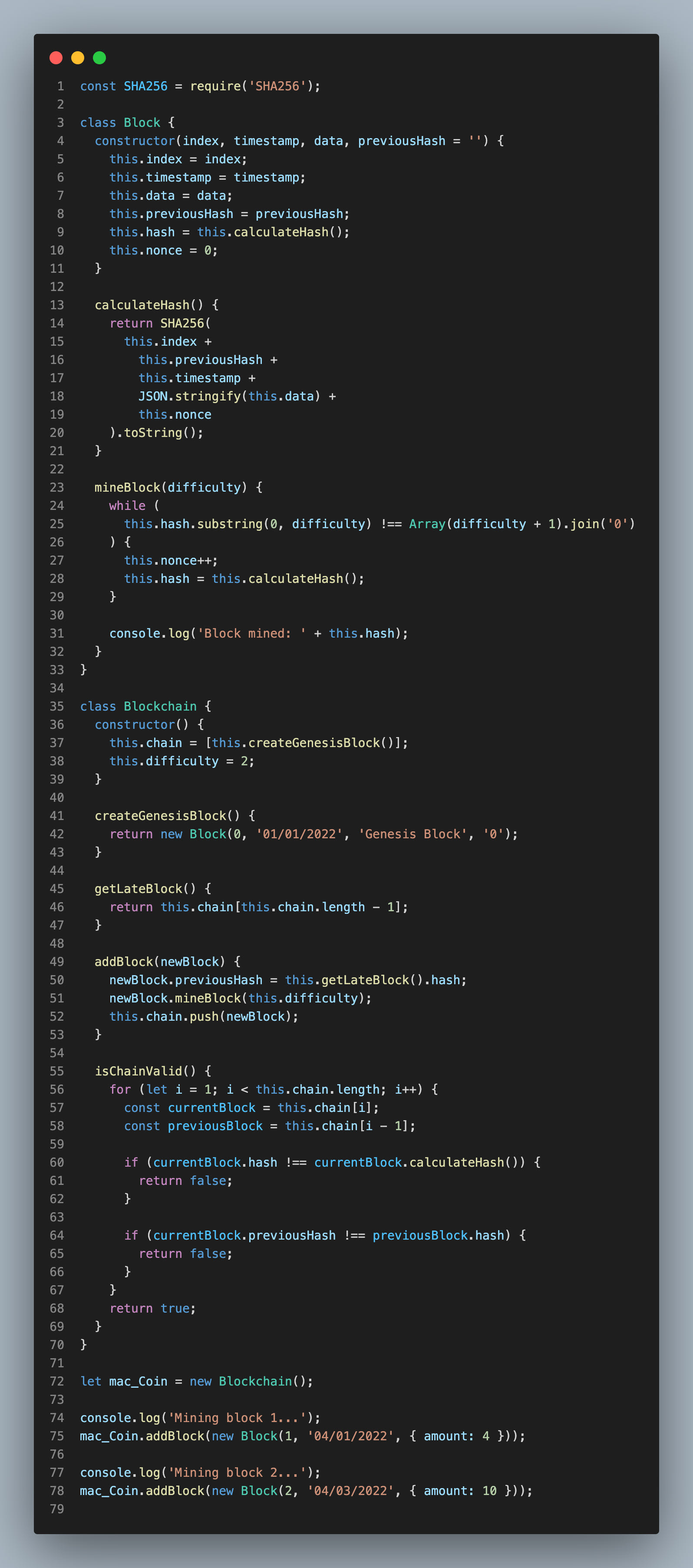Click the yellow minimize dot
The width and height of the screenshot is (693, 1568).
pos(78,58)
